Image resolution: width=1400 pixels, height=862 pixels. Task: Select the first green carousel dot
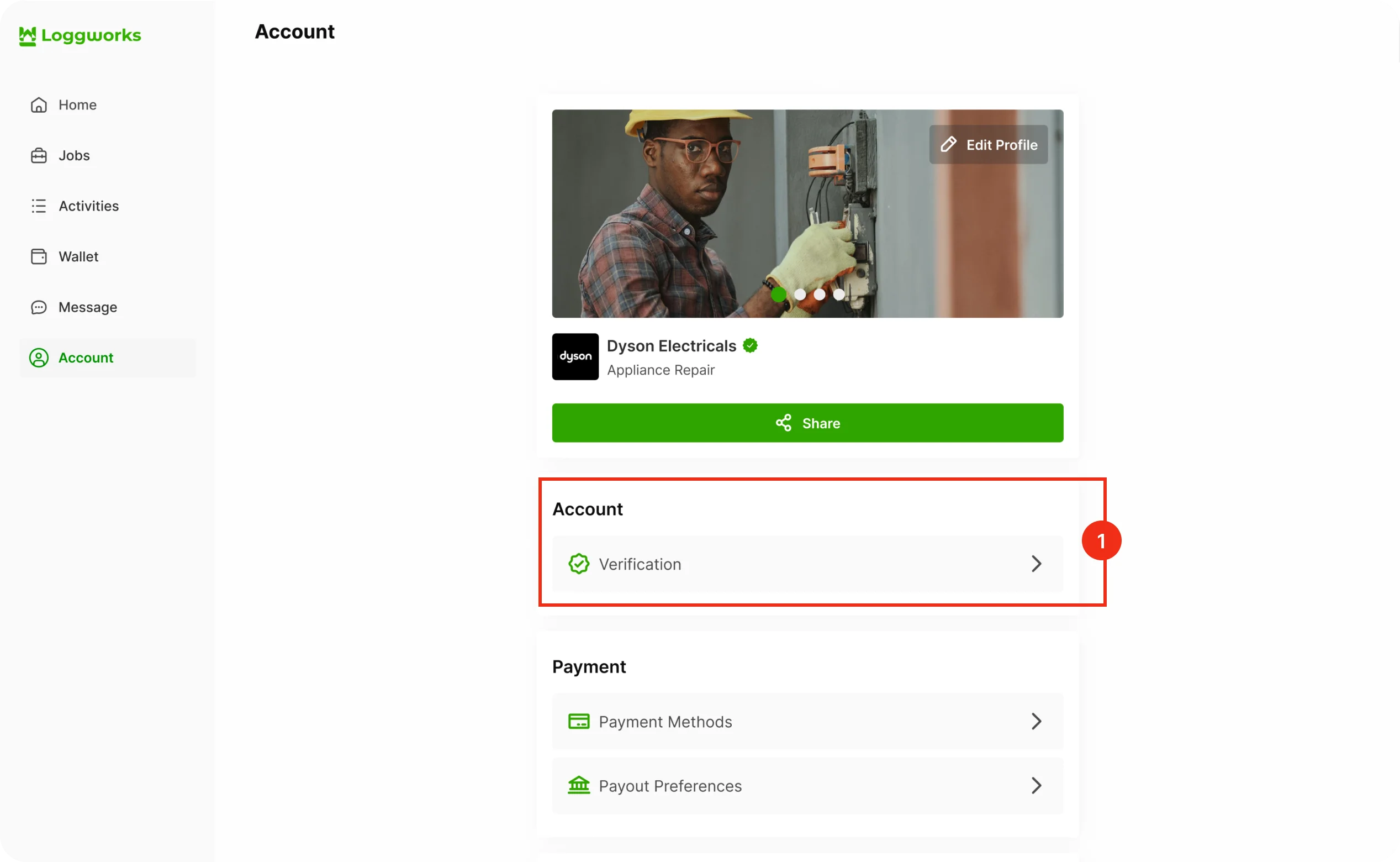tap(778, 295)
